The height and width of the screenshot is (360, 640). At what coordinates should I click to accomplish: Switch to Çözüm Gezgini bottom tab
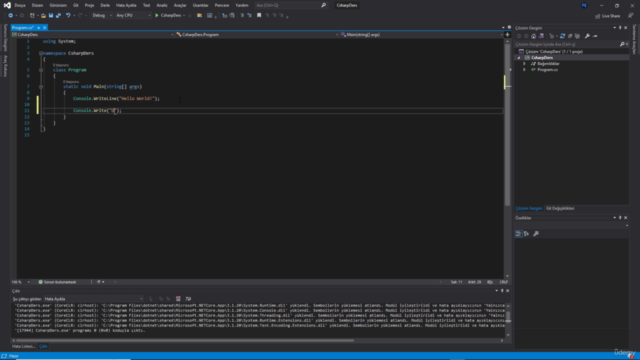coord(529,208)
